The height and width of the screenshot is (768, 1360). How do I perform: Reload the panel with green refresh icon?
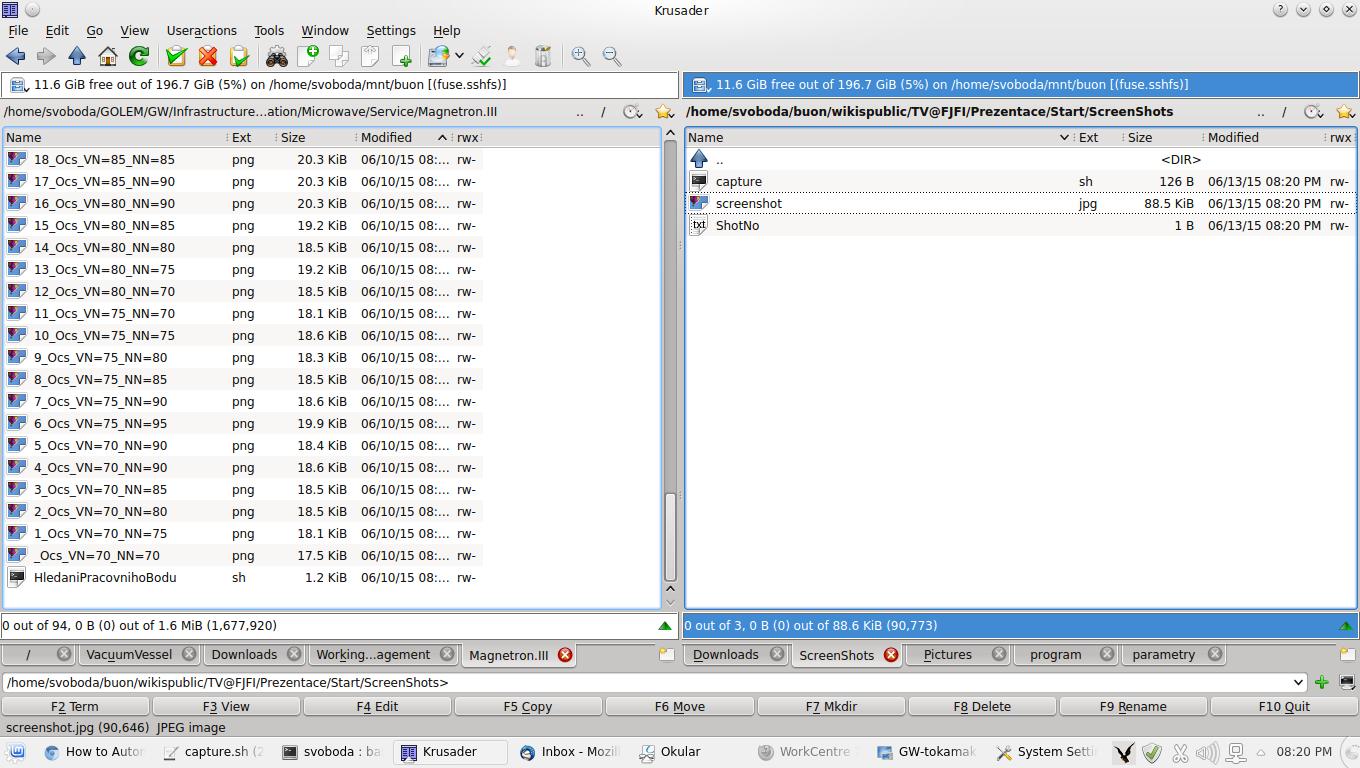tap(139, 57)
